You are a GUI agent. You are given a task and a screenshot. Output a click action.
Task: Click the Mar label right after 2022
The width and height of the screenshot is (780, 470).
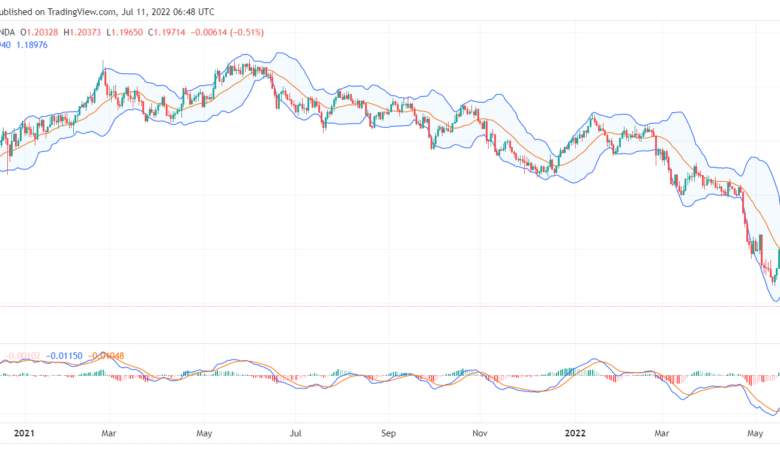tap(662, 433)
